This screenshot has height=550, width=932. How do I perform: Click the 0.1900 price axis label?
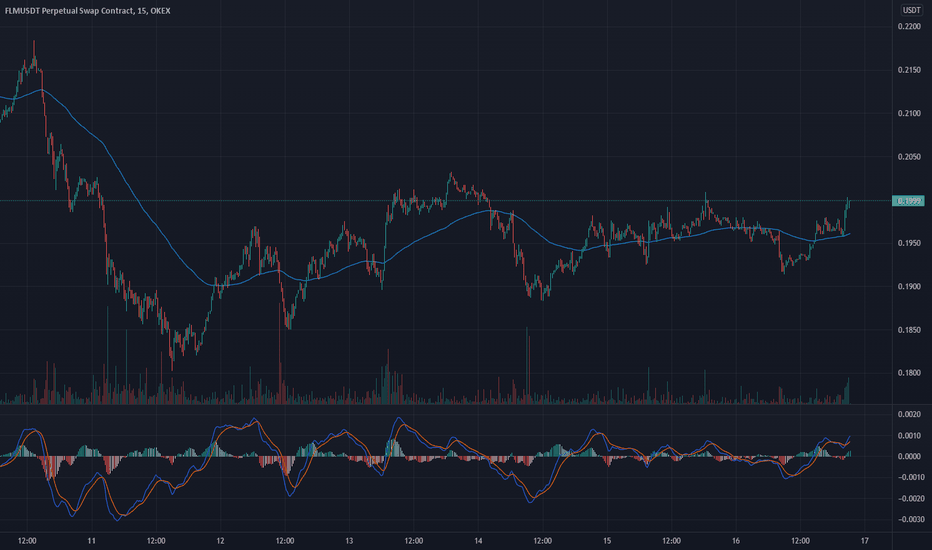[x=909, y=287]
